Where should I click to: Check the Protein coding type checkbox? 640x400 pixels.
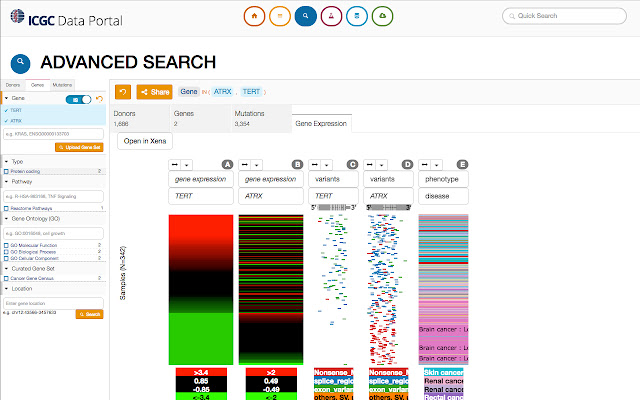pos(7,172)
